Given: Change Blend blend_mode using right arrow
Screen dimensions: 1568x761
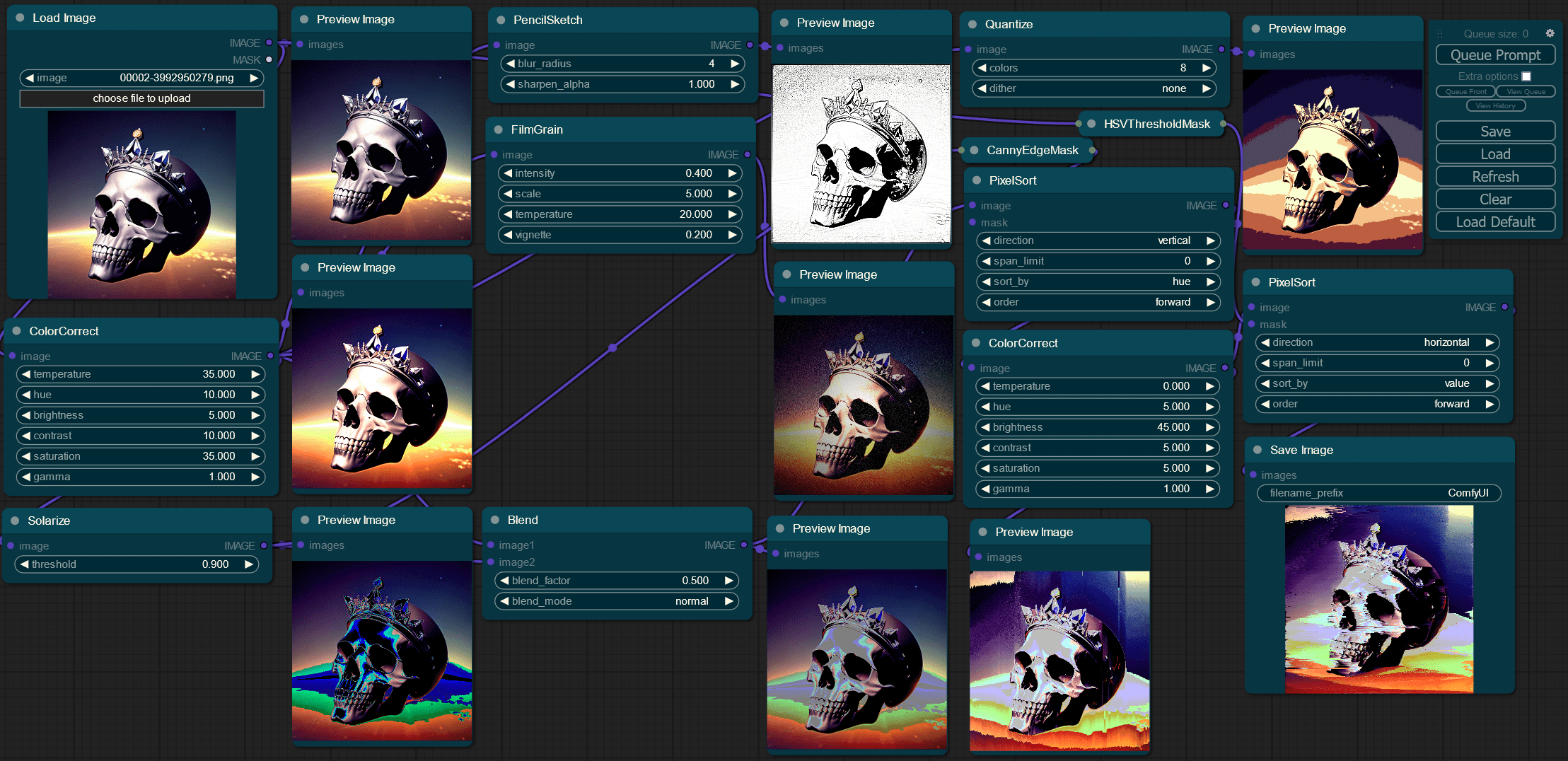Looking at the screenshot, I should pos(728,601).
